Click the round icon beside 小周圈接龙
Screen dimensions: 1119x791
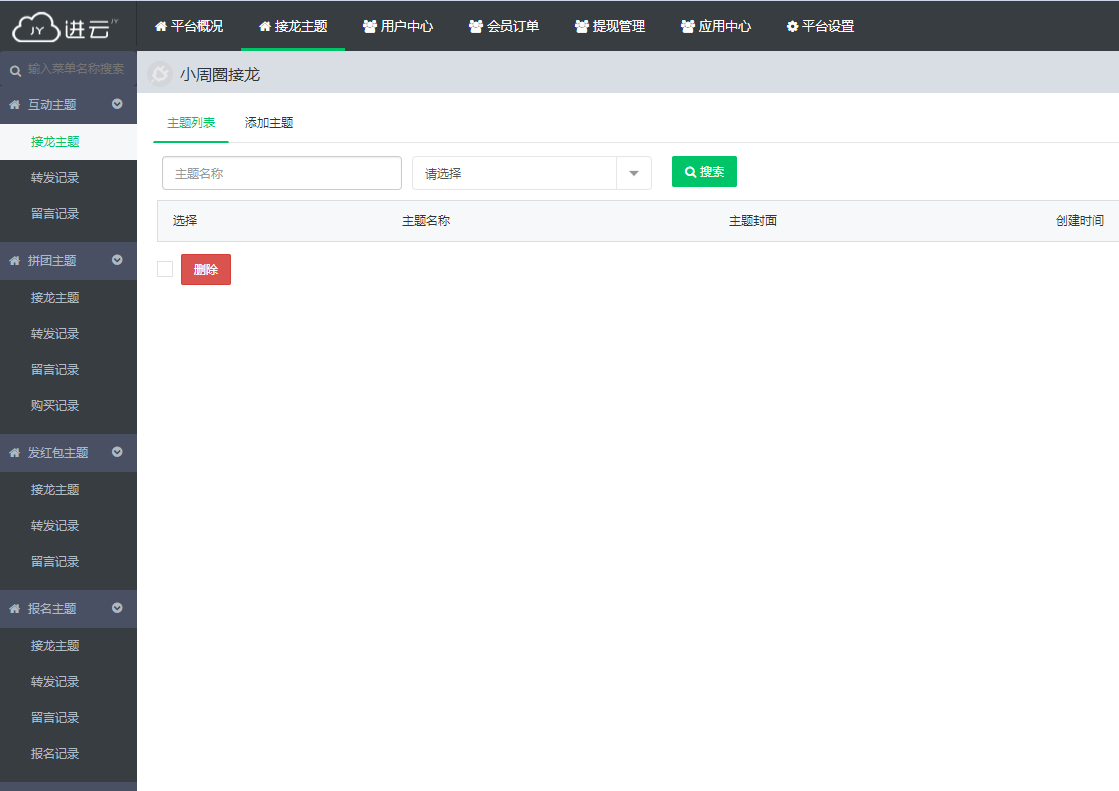pyautogui.click(x=159, y=74)
